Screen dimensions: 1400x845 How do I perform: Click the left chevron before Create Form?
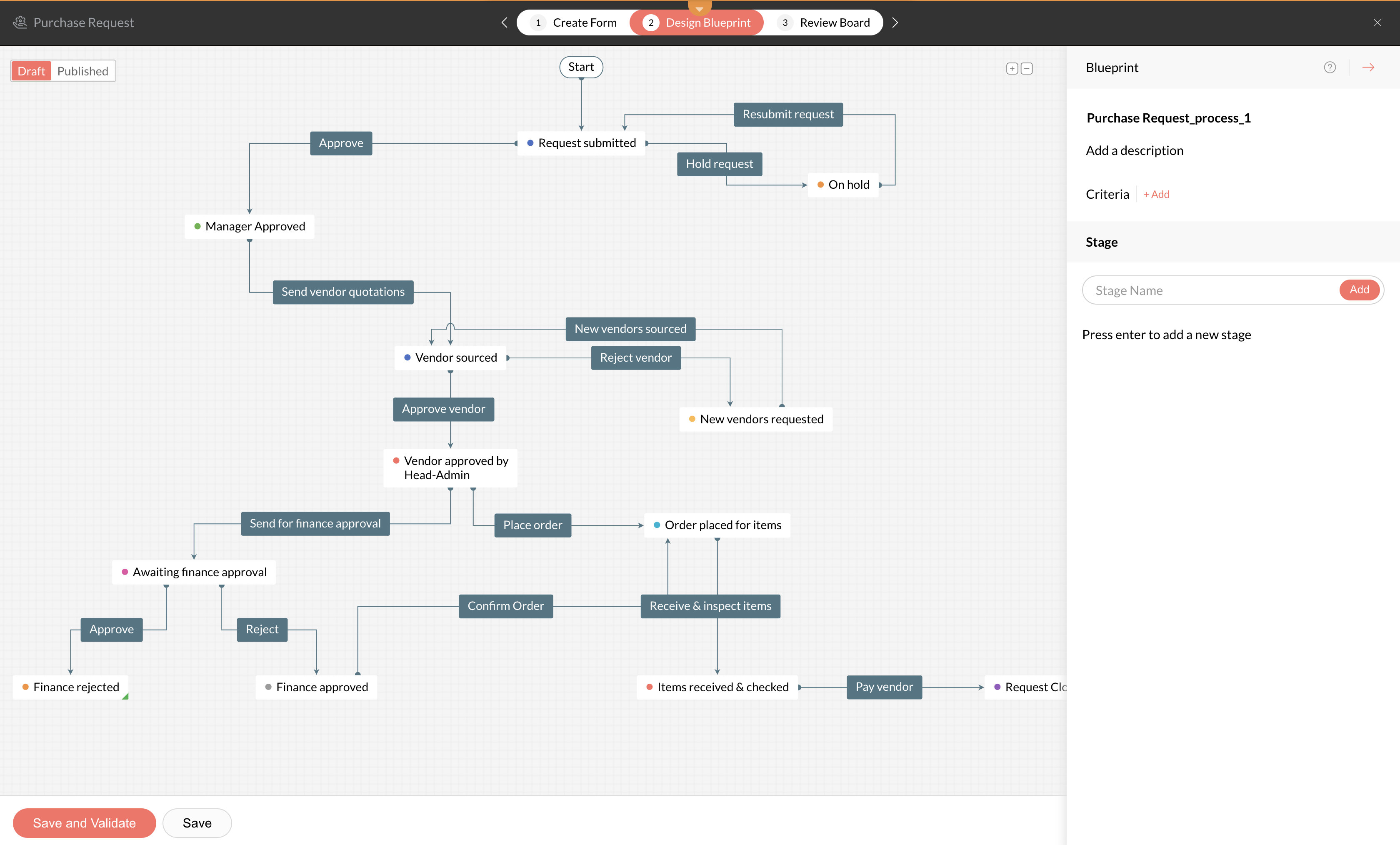[x=504, y=23]
